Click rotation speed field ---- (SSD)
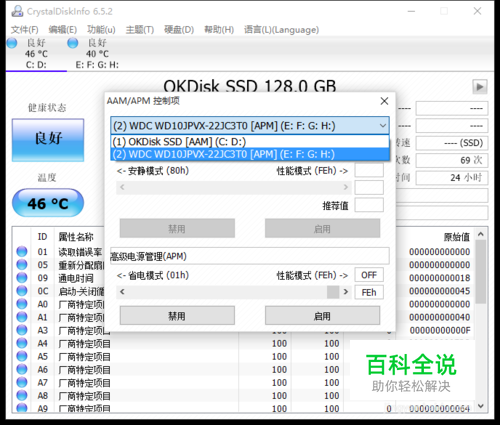 [452, 143]
